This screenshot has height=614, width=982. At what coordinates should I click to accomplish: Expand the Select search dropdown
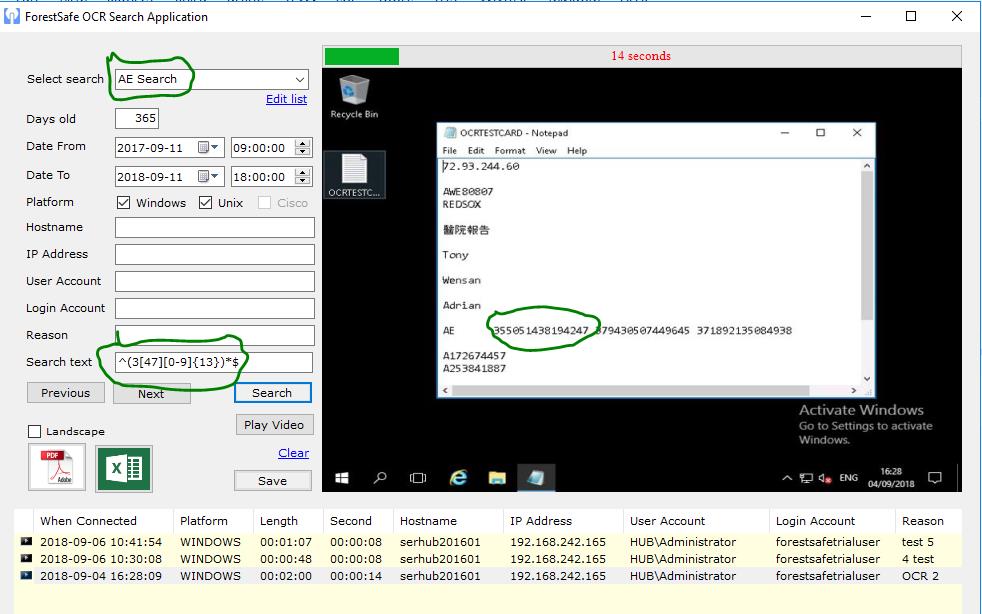point(300,80)
